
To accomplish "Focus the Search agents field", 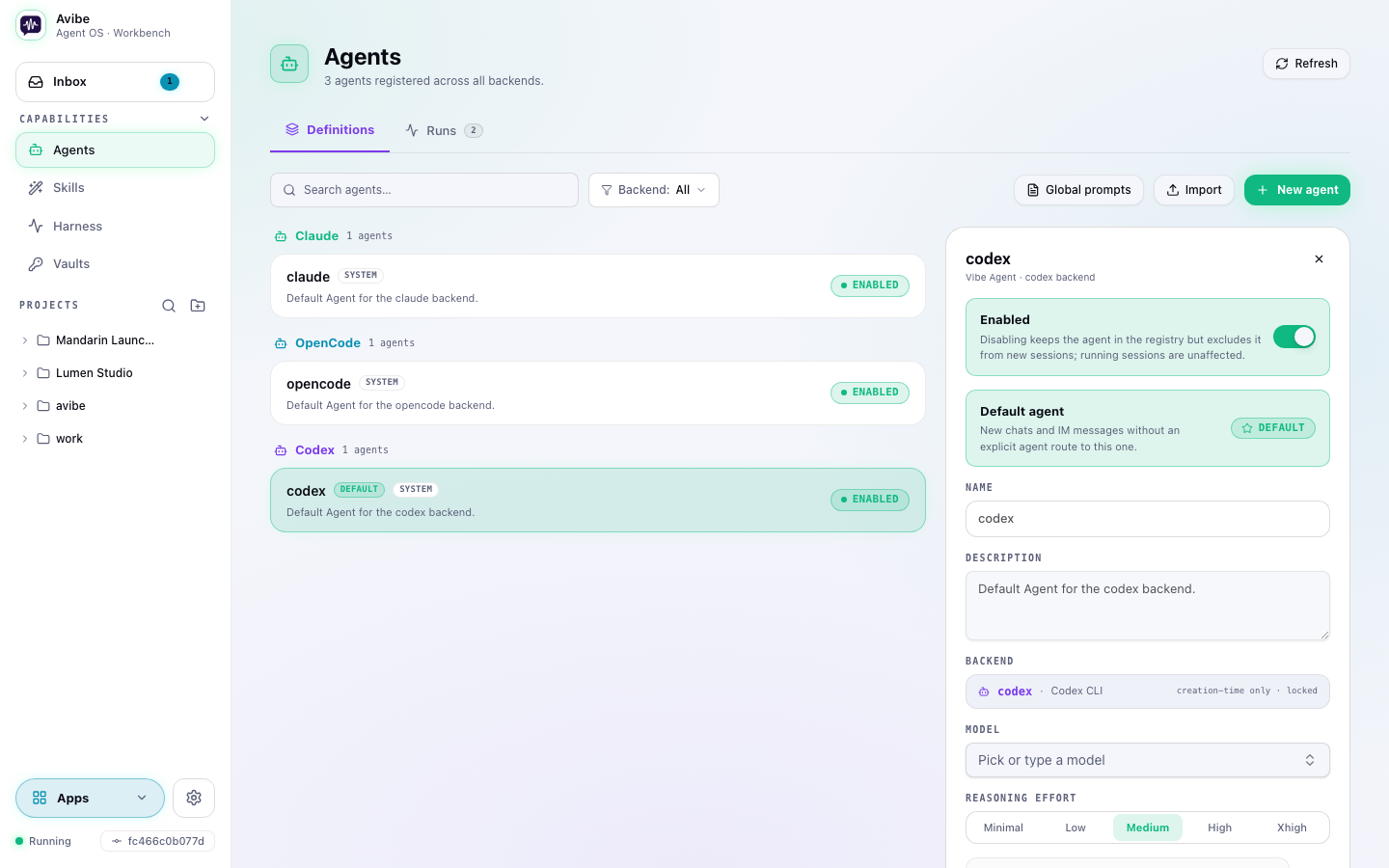I will click(424, 190).
